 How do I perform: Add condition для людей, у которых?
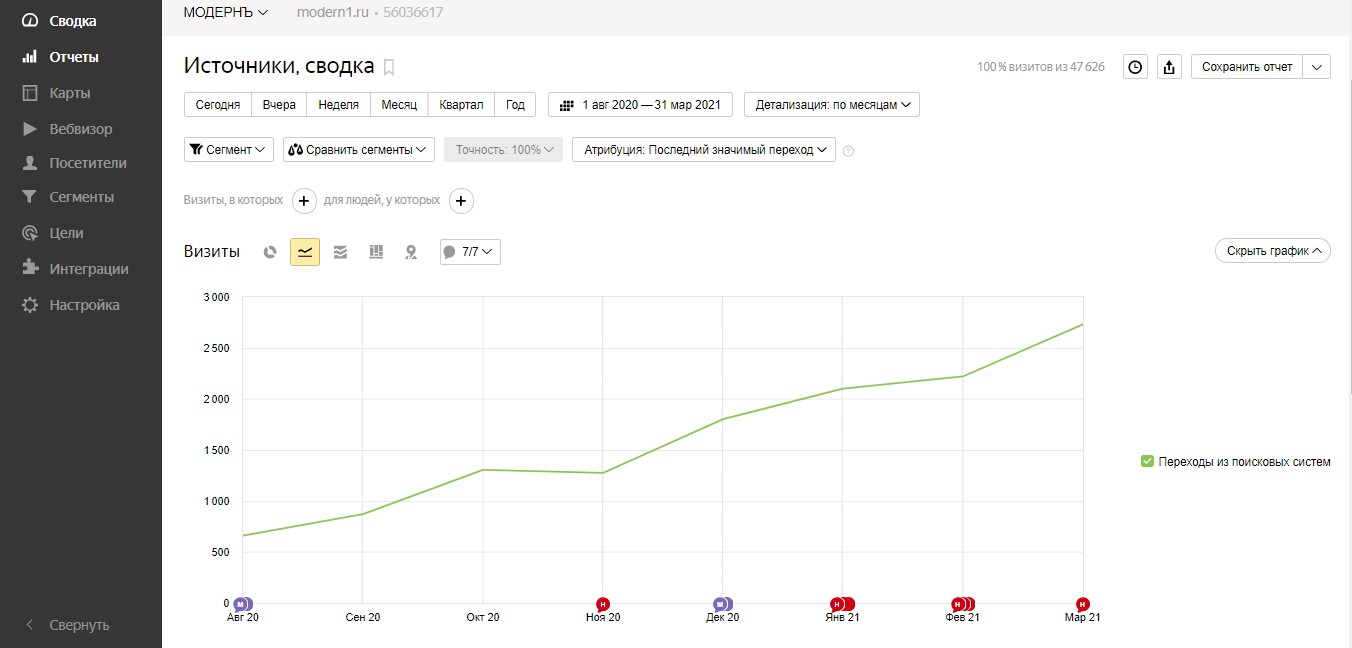tap(461, 201)
